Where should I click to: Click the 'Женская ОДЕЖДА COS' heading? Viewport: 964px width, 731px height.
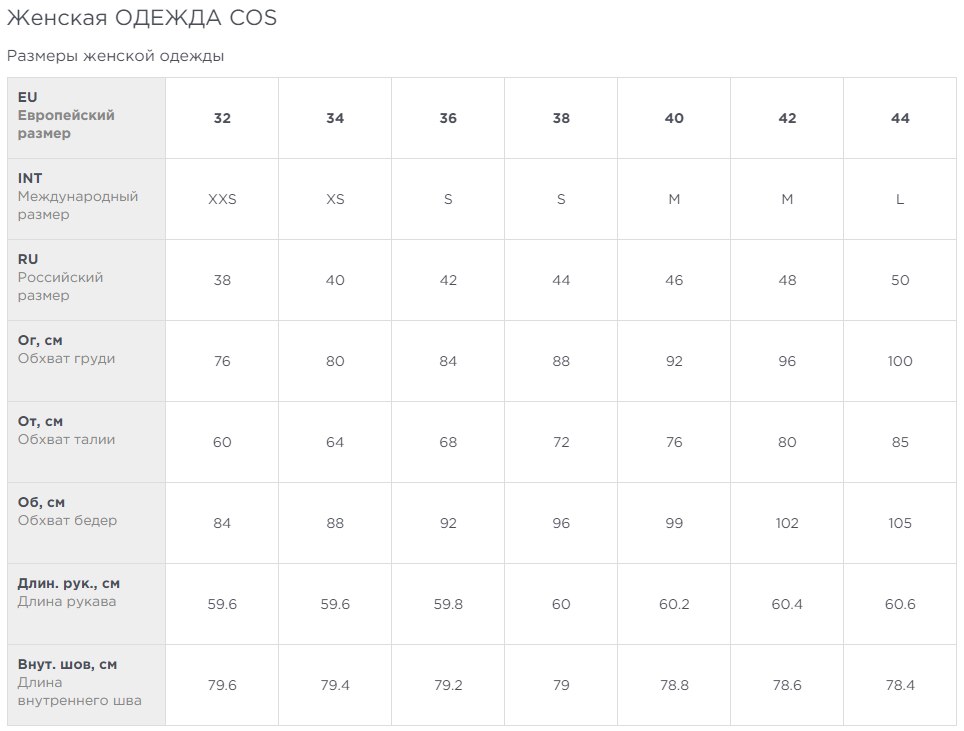[x=141, y=18]
